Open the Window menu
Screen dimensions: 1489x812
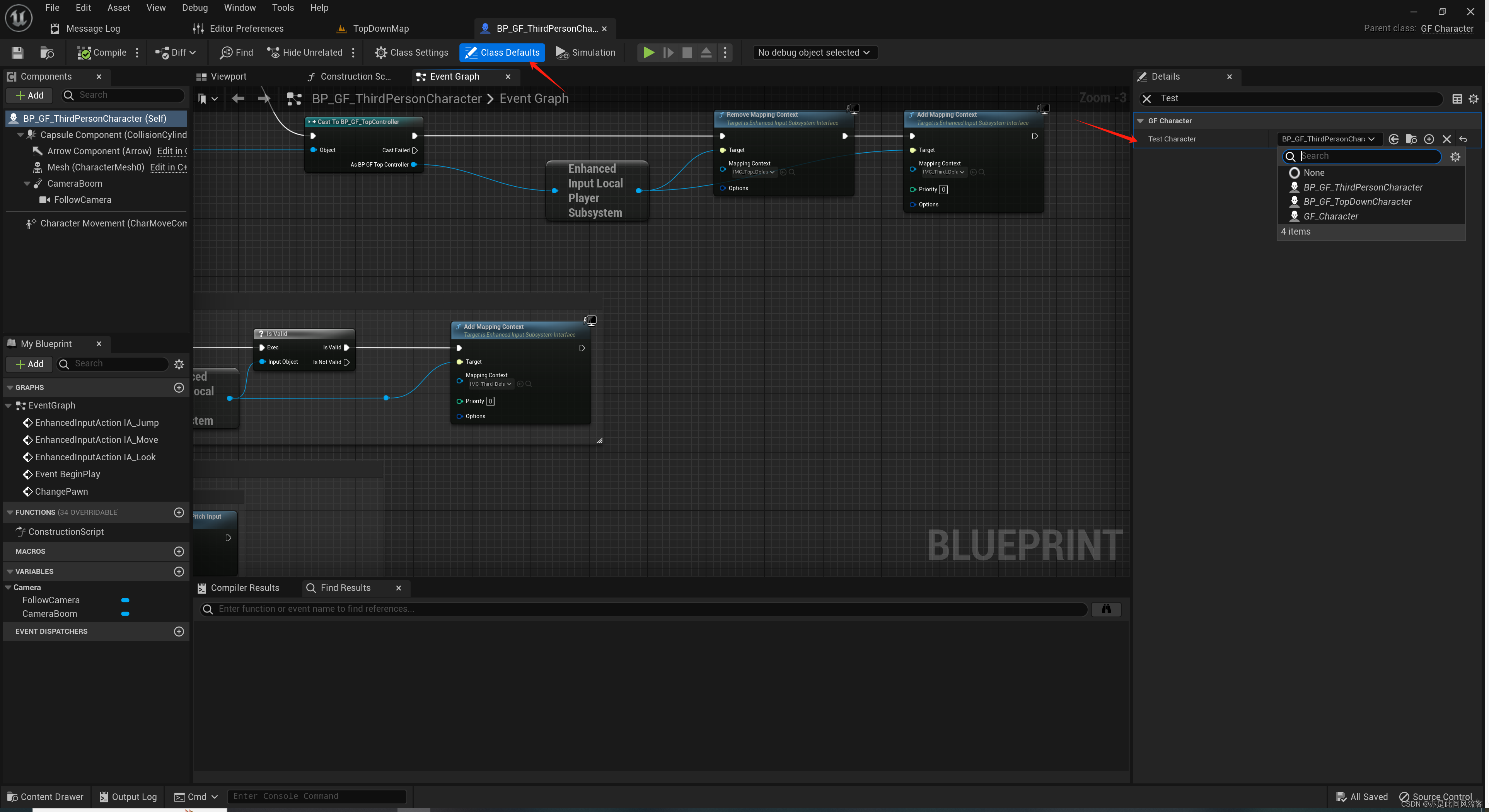tap(239, 7)
